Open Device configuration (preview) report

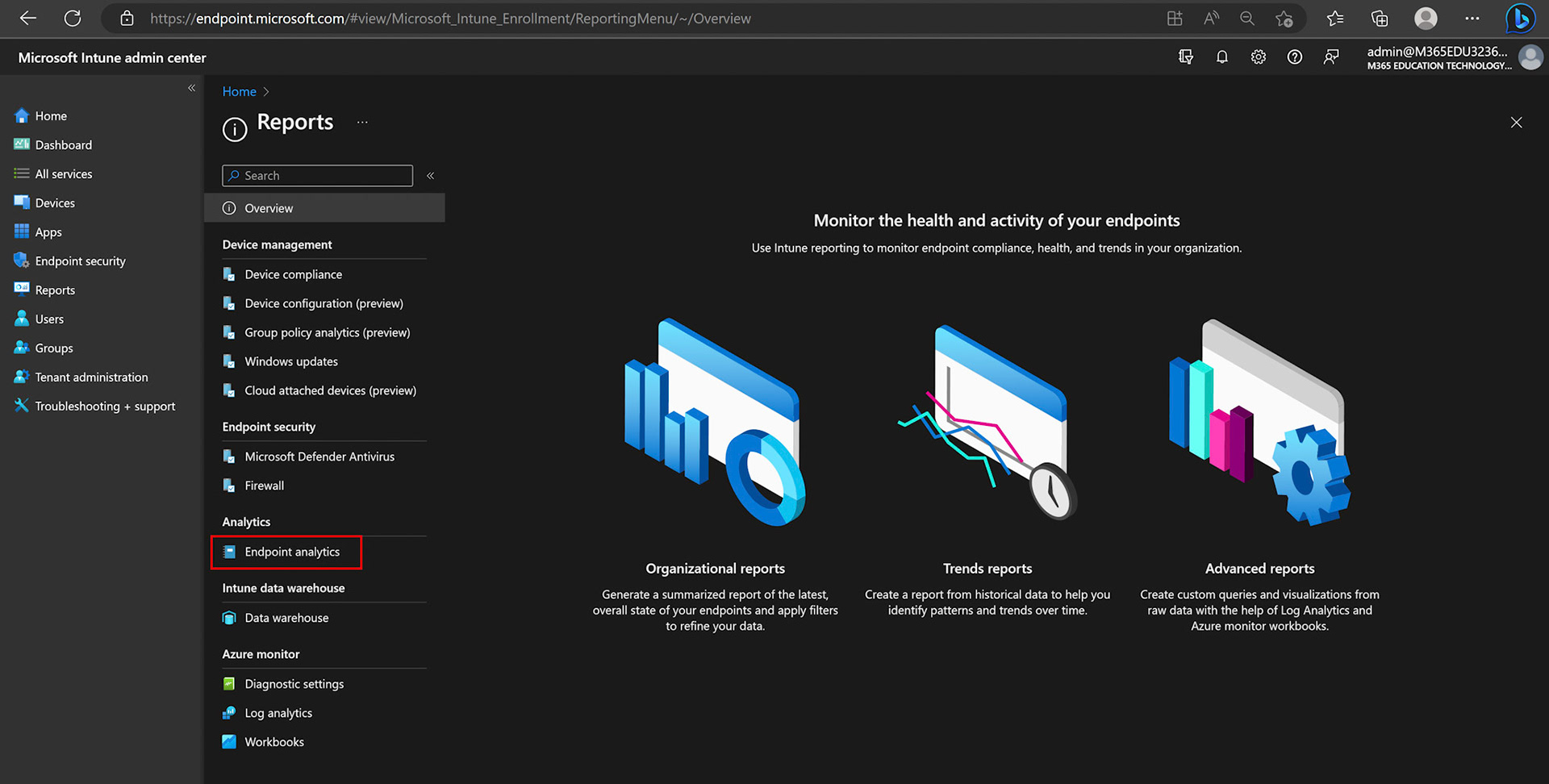324,303
